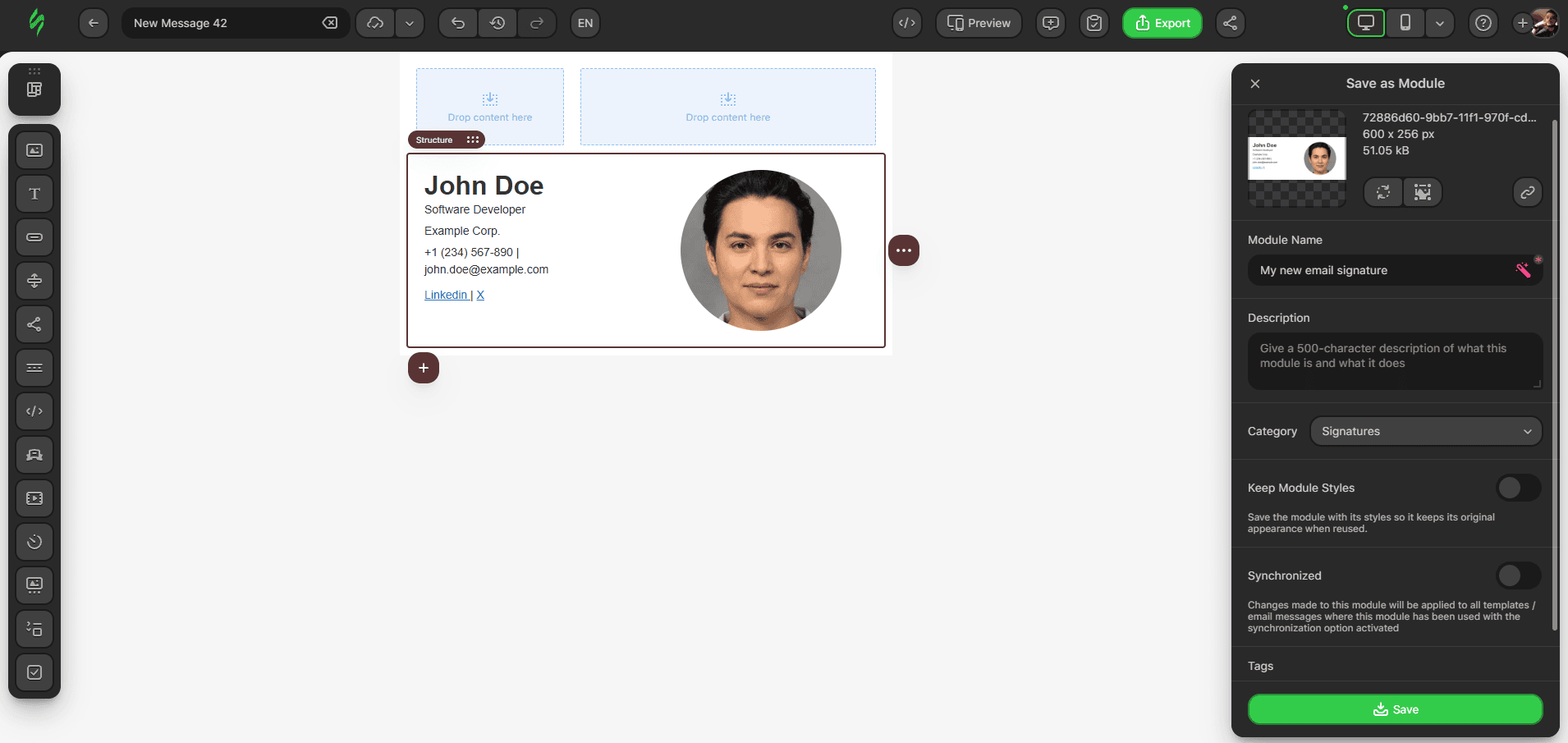The height and width of the screenshot is (743, 1568).
Task: Open the structure three-dots options menu
Action: [904, 250]
